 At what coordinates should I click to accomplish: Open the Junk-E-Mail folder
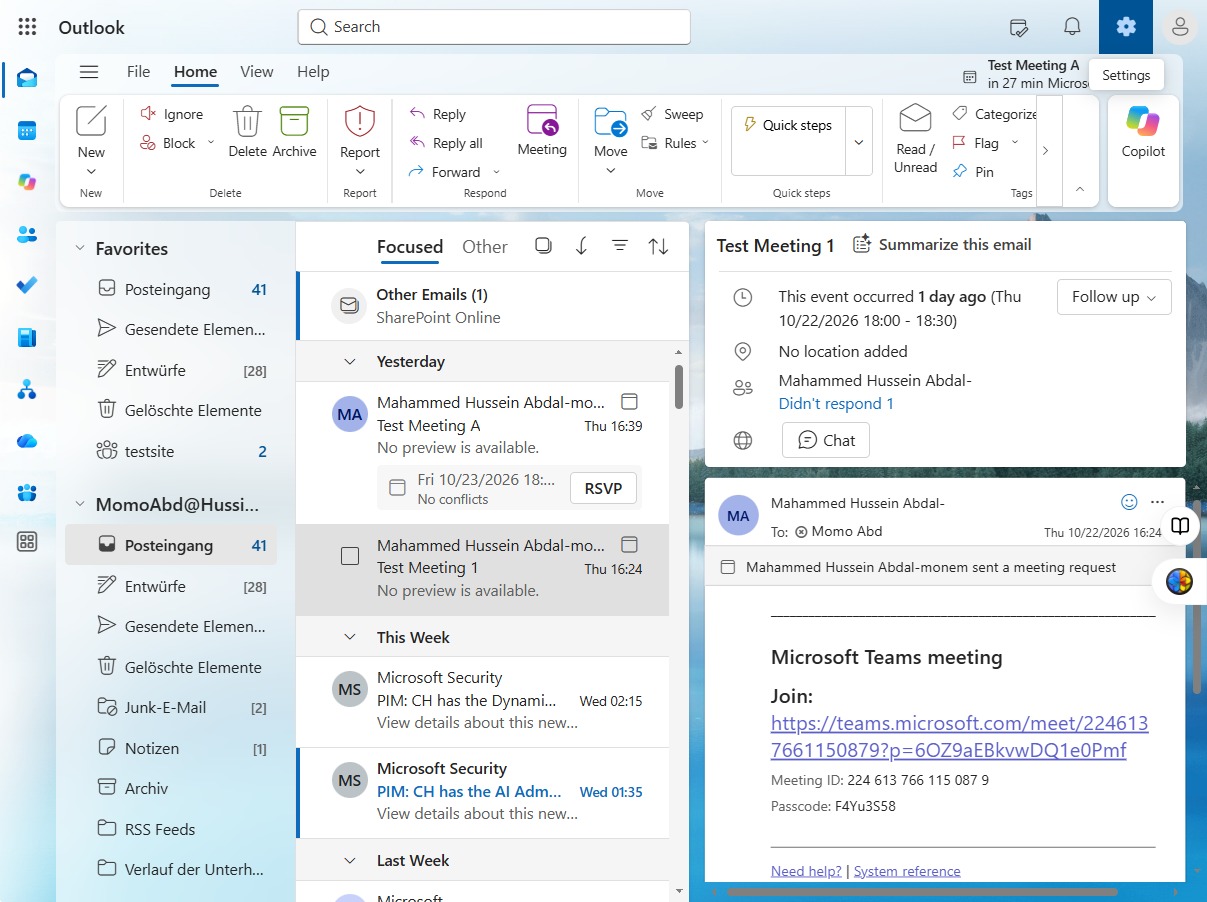[x=171, y=707]
